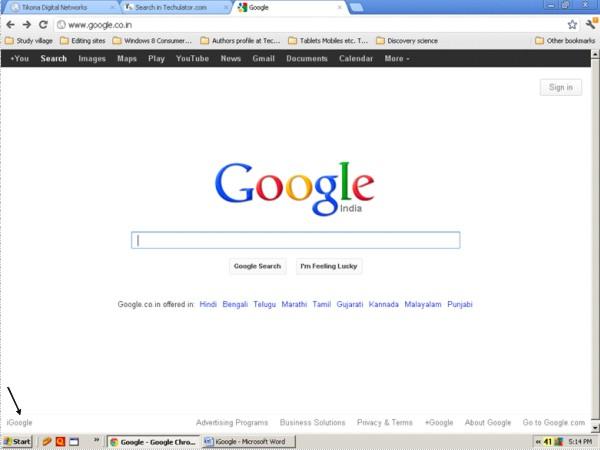This screenshot has height=450, width=600.
Task: Open Advertising Programs footer link
Action: coord(232,422)
